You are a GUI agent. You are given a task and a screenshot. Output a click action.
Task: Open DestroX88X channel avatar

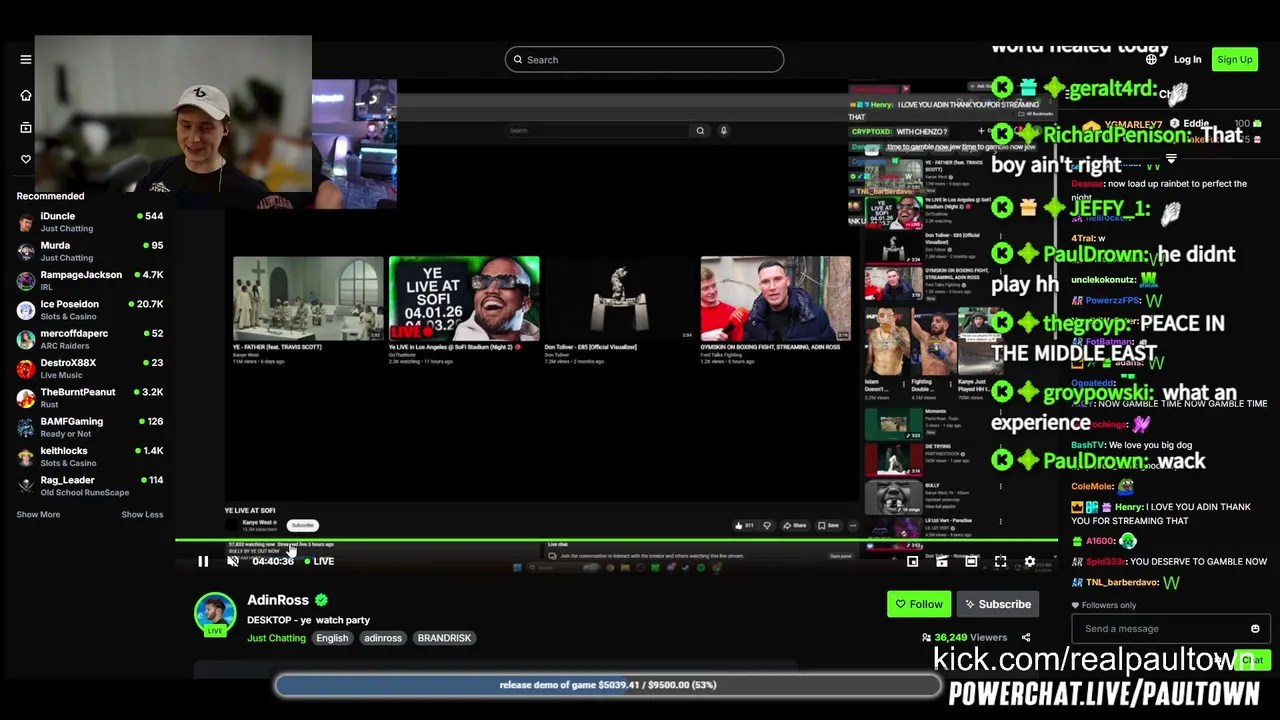click(x=26, y=369)
